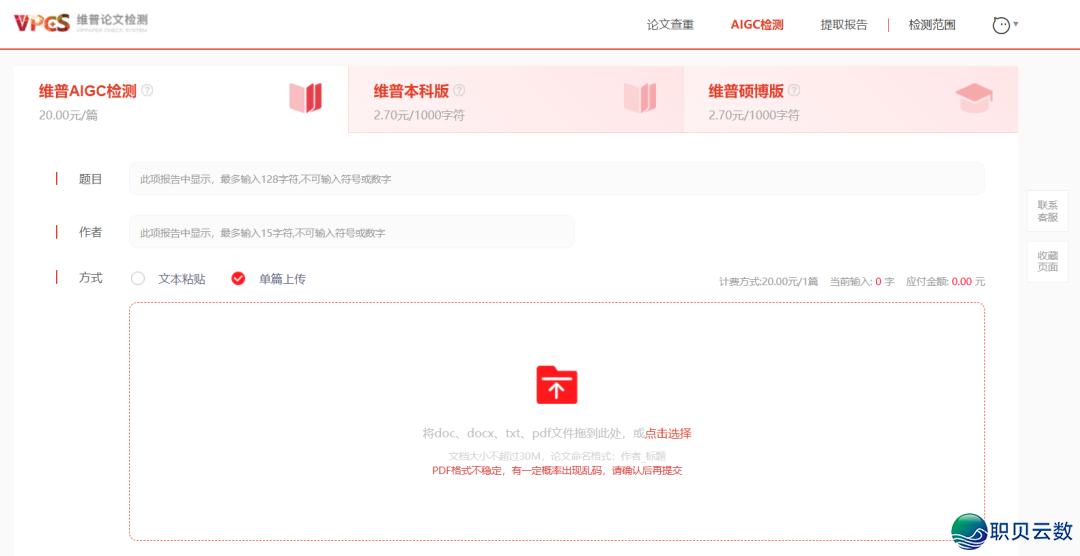Switch to the 维普硕博版 tab
The width and height of the screenshot is (1080, 556).
click(x=851, y=100)
